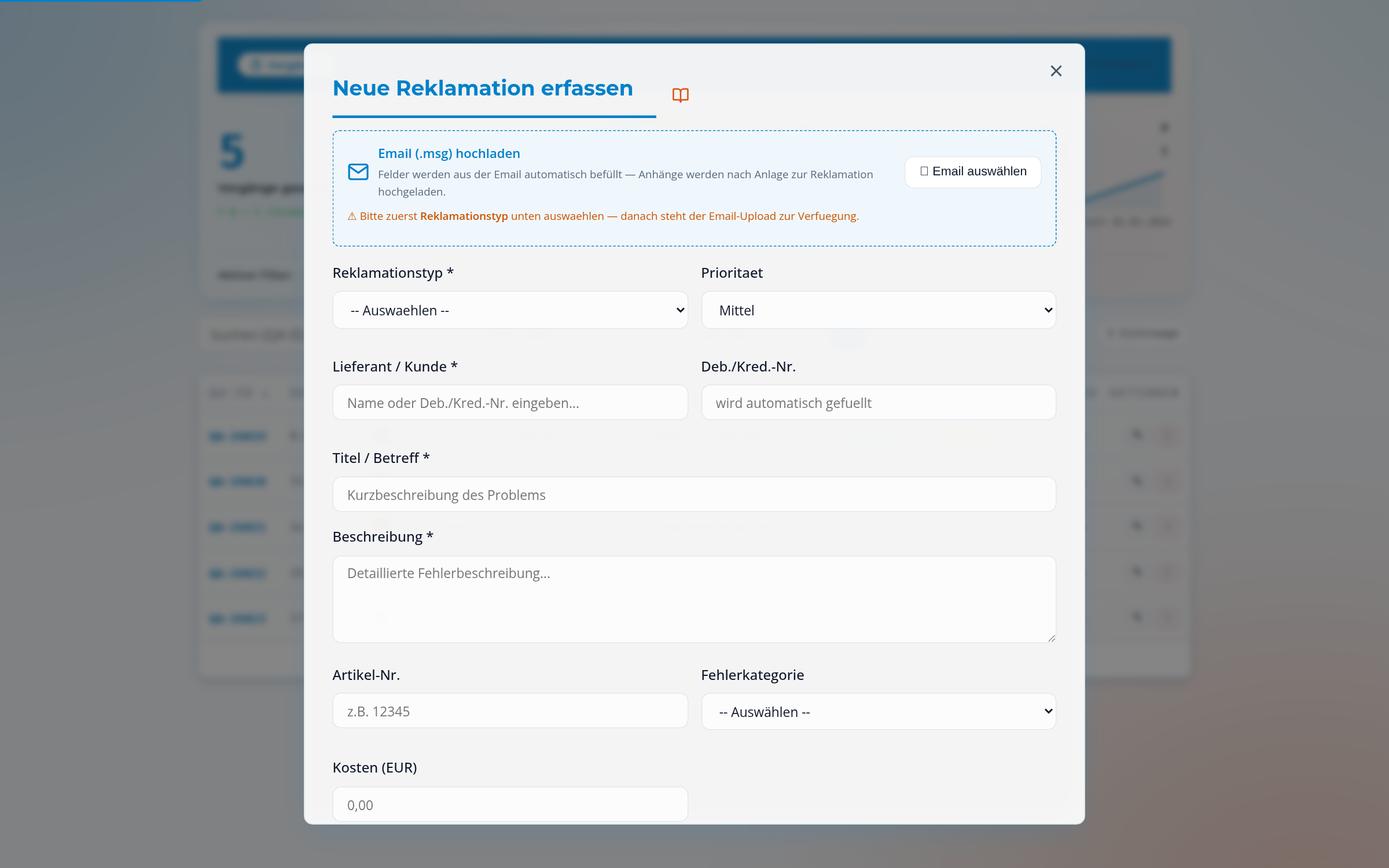1389x868 pixels.
Task: Click the Neue Reklamation erfassen title
Action: (x=483, y=88)
